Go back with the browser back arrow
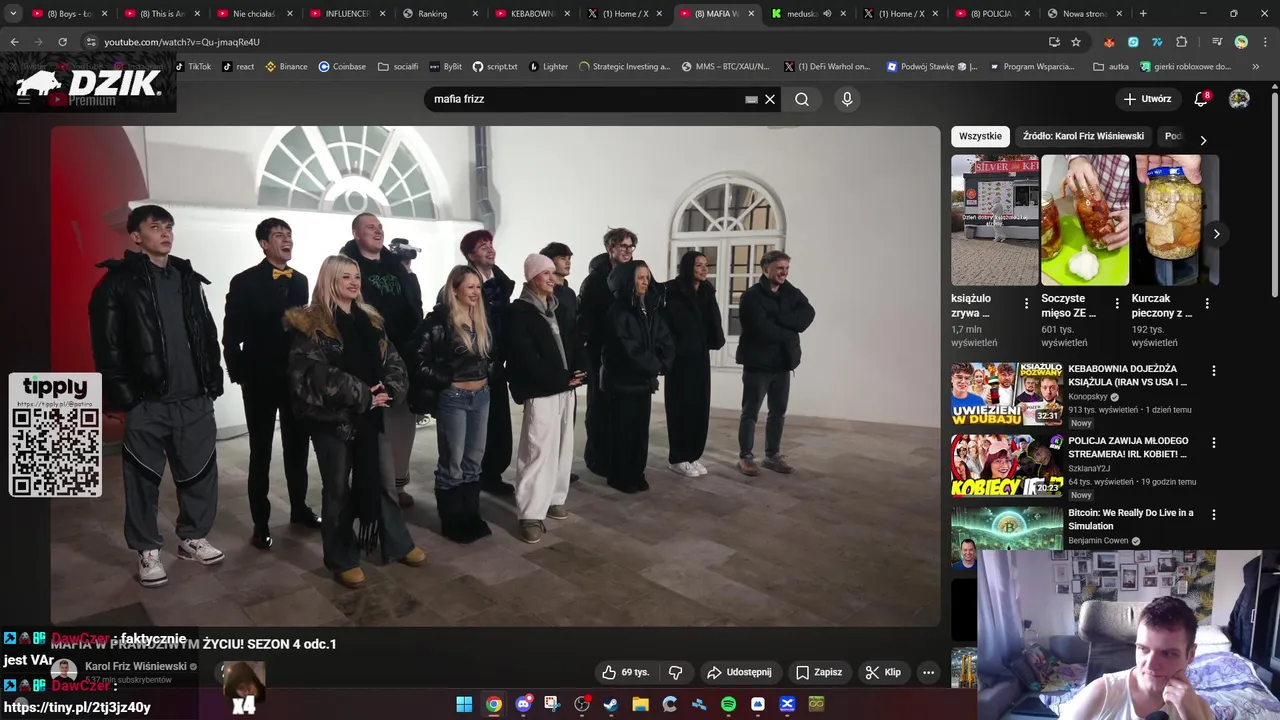The image size is (1280, 720). tap(14, 42)
